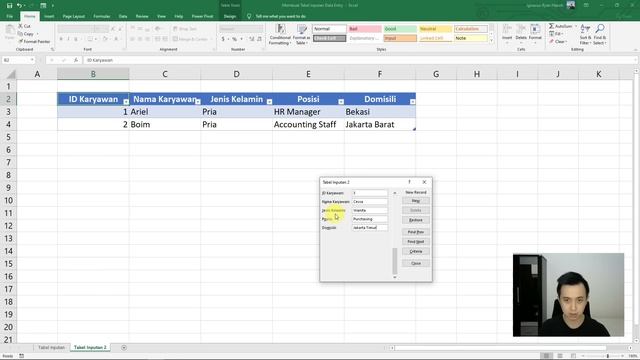Screen dimensions: 640x360
Task: Click the Paste icon
Action: (x=10, y=32)
